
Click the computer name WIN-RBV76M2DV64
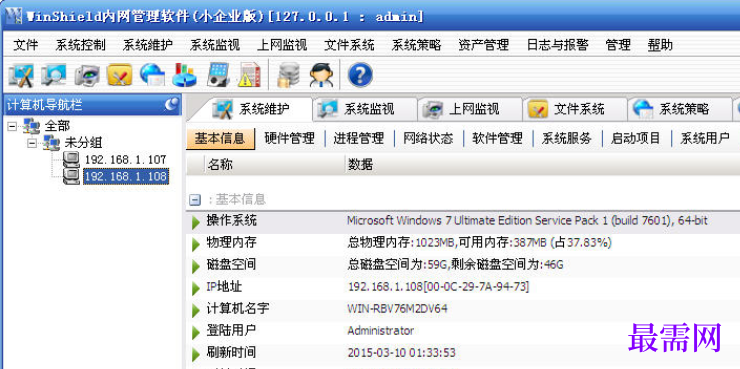click(x=397, y=309)
